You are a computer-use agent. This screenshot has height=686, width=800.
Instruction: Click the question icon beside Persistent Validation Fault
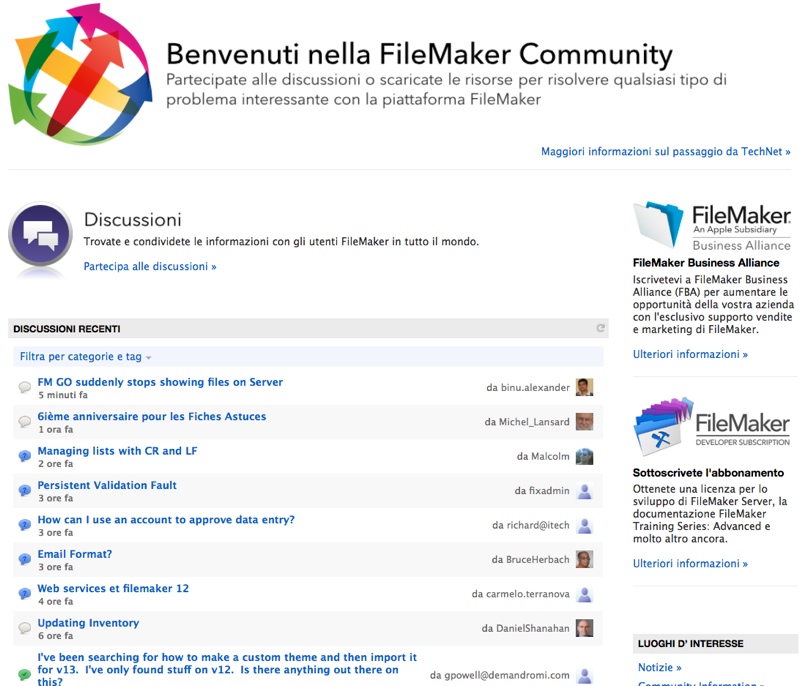click(24, 491)
